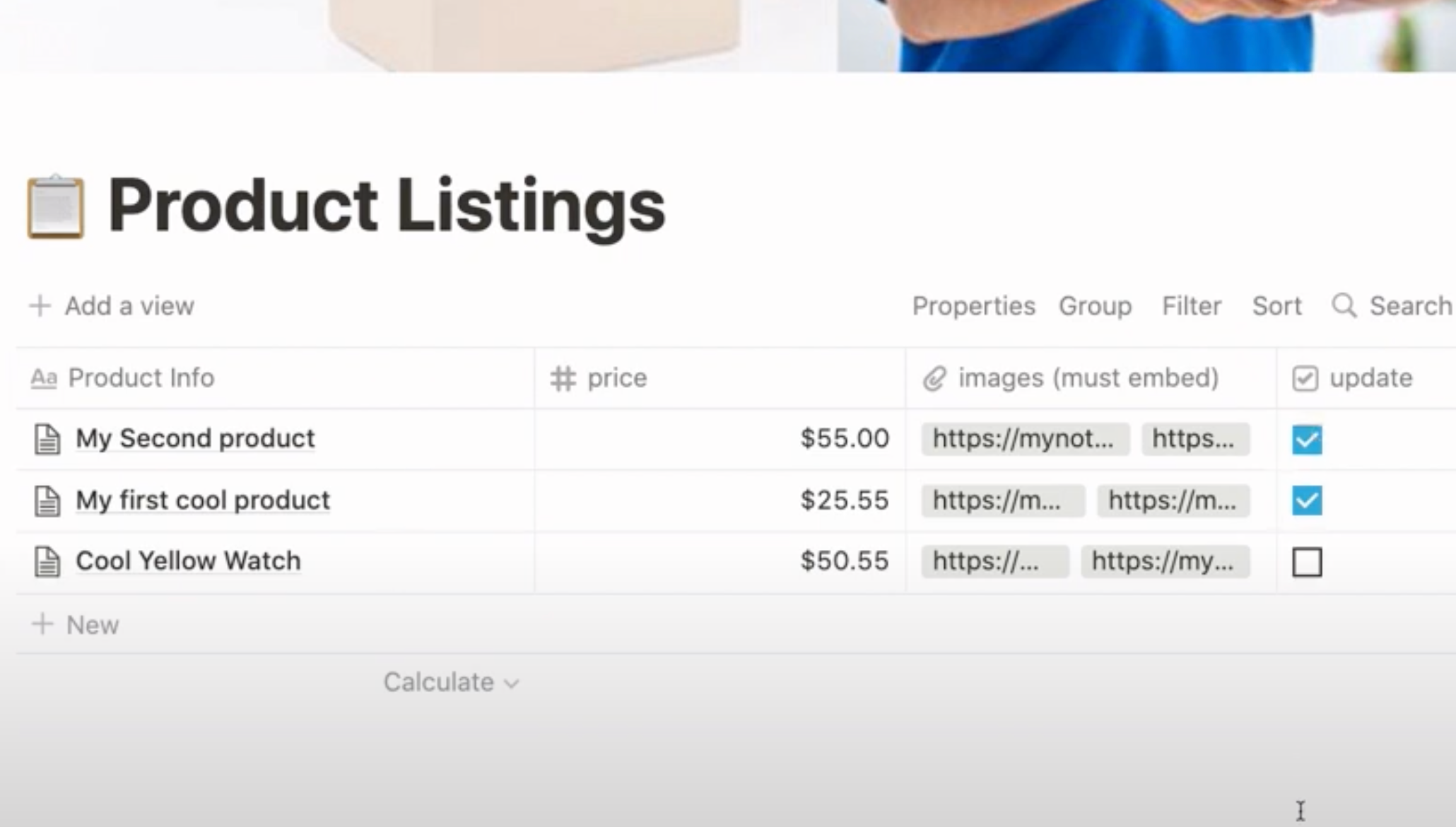Click the page icon for My first cool product
Viewport: 1456px width, 827px height.
click(47, 500)
